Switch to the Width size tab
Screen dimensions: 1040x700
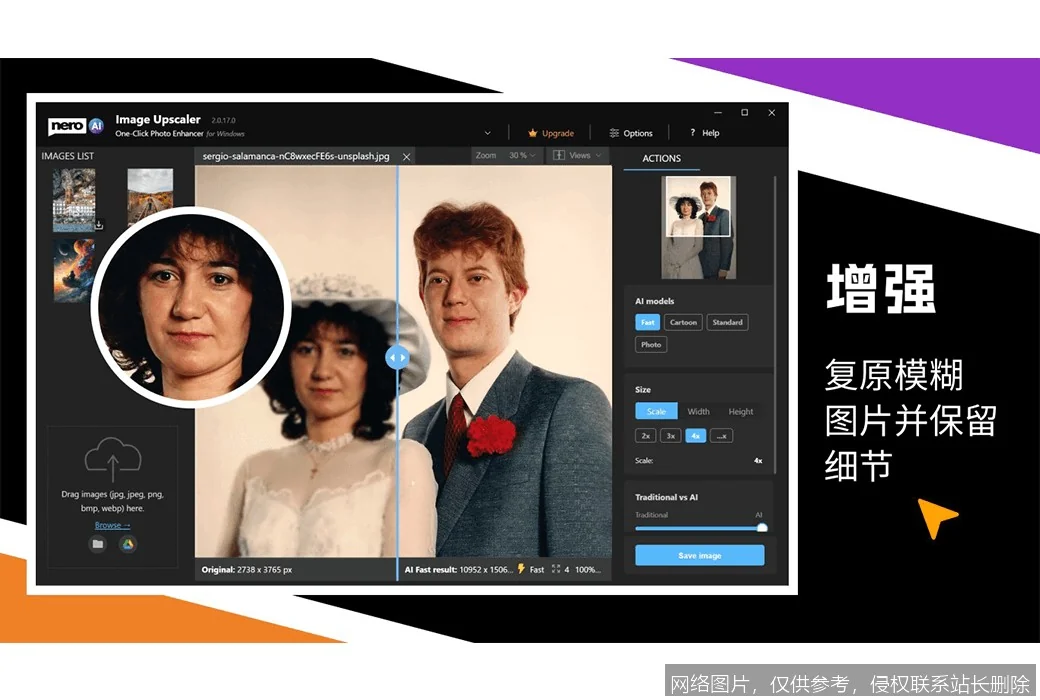[698, 411]
